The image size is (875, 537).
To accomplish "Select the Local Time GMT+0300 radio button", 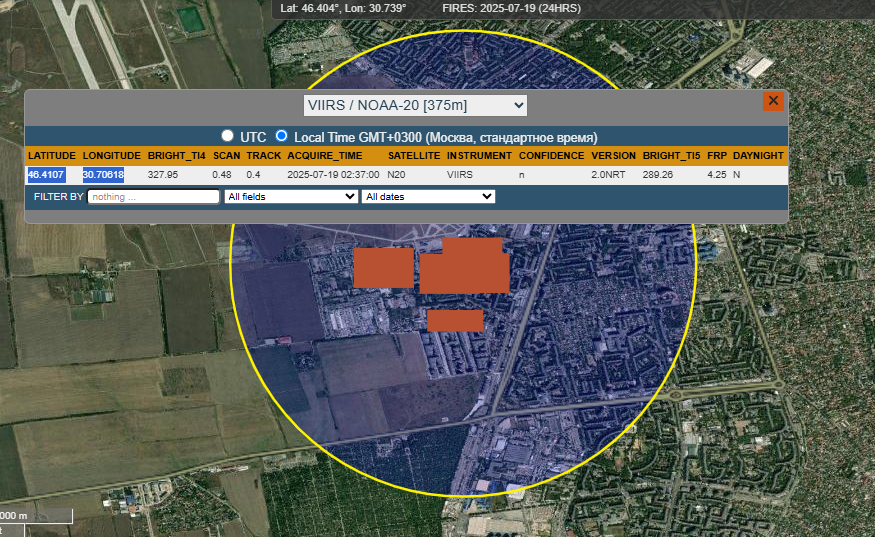I will point(281,136).
